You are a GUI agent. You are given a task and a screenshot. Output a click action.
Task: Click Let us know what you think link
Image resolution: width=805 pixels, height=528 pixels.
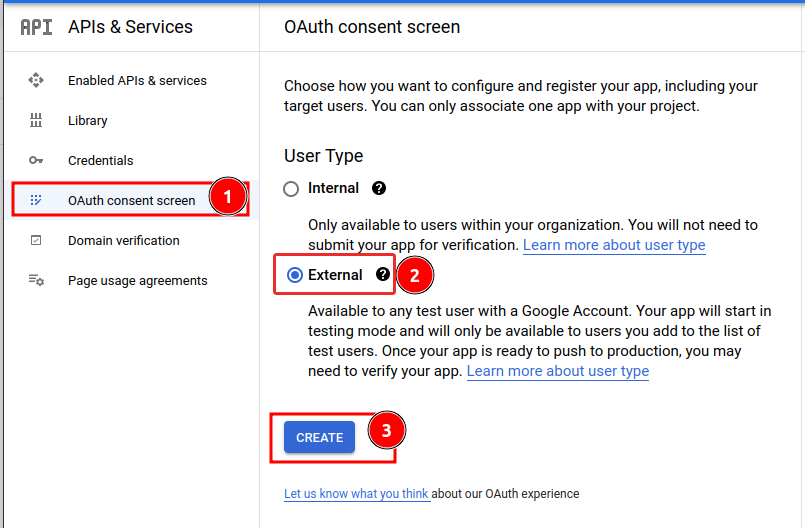point(356,494)
